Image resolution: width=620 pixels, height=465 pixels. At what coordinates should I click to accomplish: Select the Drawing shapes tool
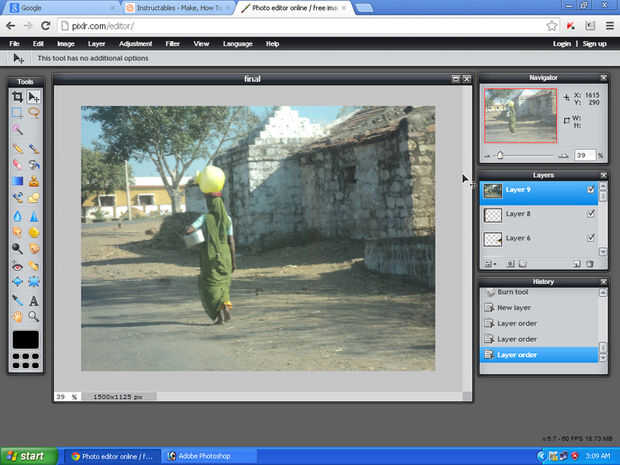pos(34,197)
